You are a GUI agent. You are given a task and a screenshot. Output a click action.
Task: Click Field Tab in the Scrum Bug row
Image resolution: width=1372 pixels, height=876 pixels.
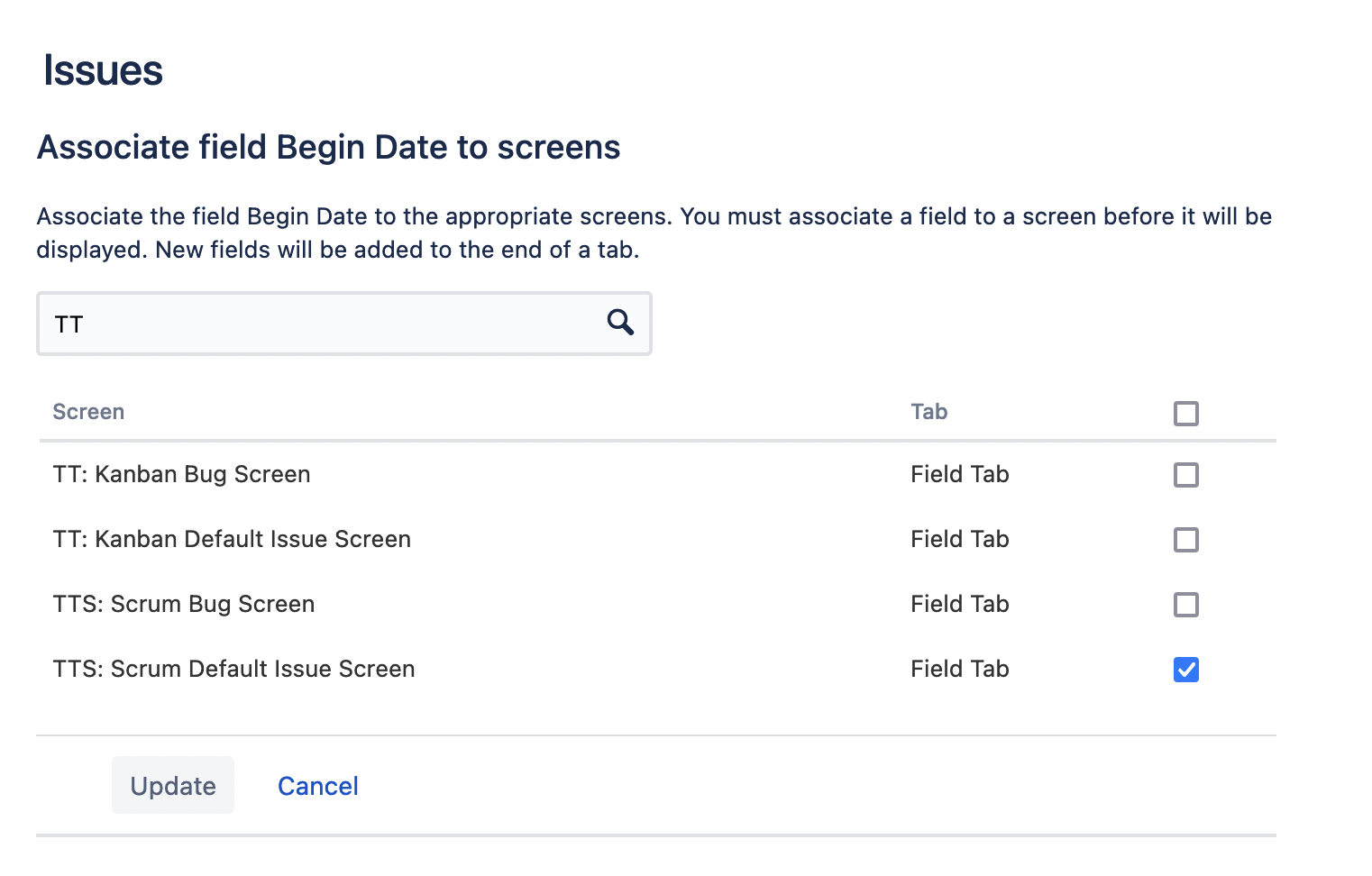pyautogui.click(x=959, y=604)
